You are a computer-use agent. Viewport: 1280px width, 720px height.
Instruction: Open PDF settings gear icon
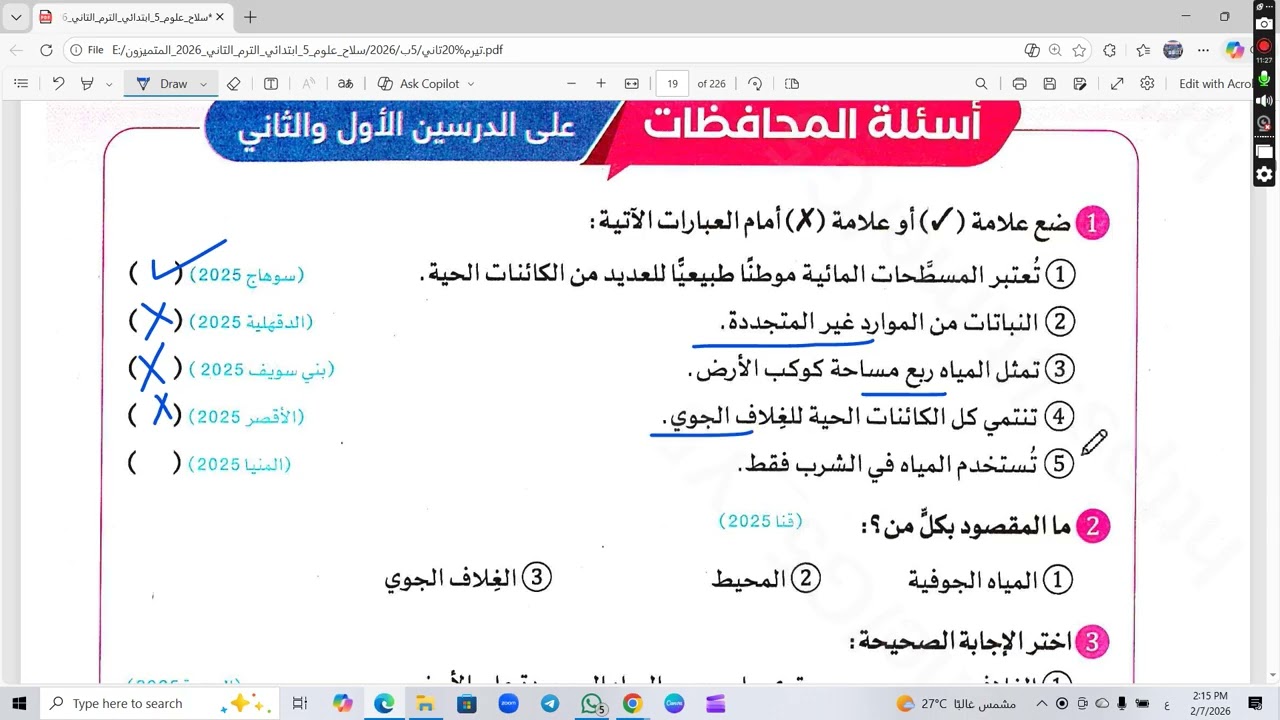[1147, 84]
